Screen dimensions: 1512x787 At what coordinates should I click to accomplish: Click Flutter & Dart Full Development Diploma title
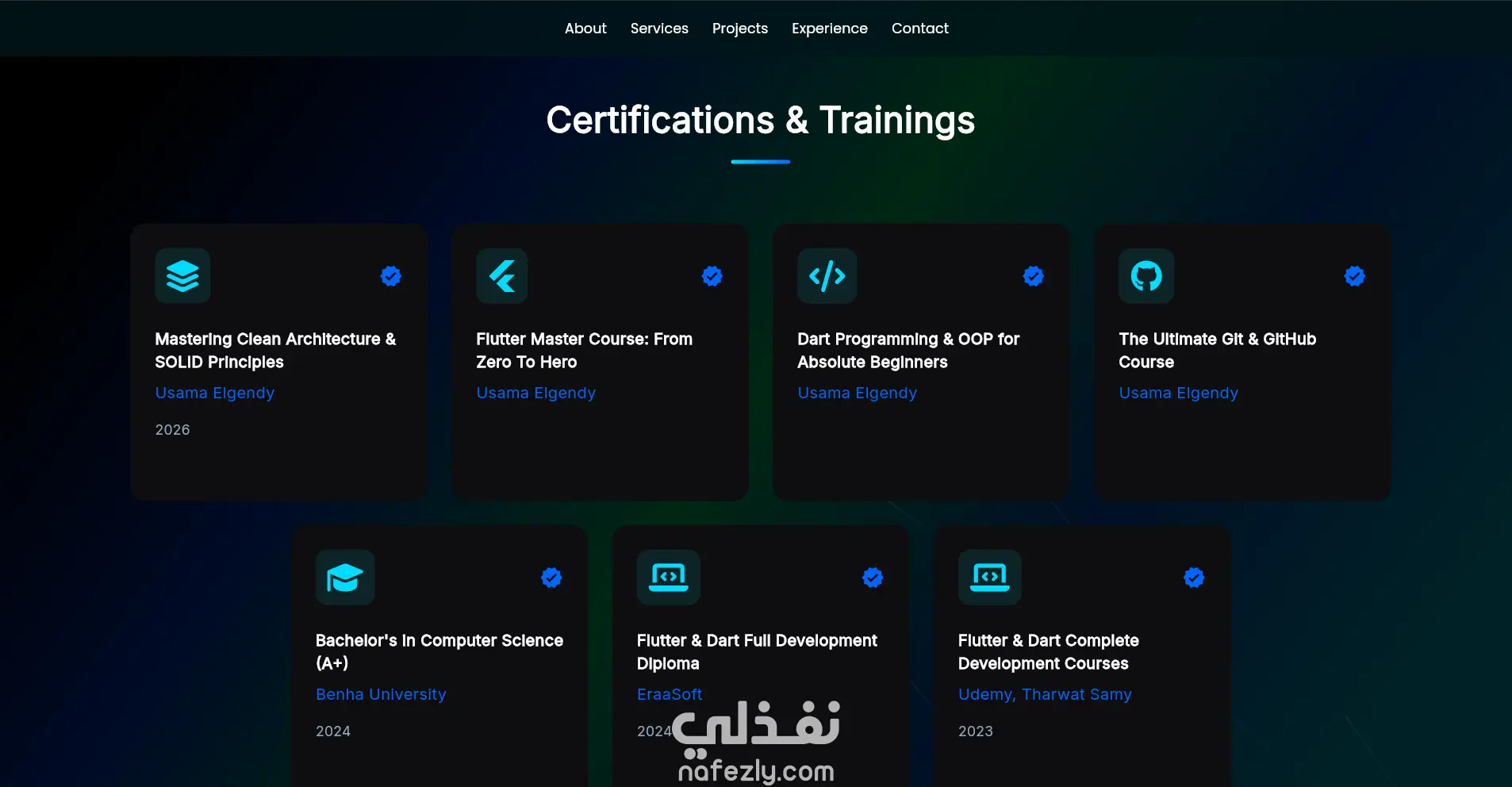click(757, 651)
